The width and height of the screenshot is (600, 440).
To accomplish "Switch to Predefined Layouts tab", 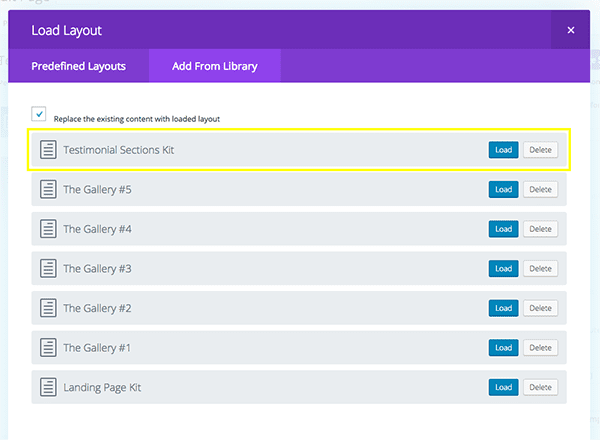I will click(x=79, y=66).
